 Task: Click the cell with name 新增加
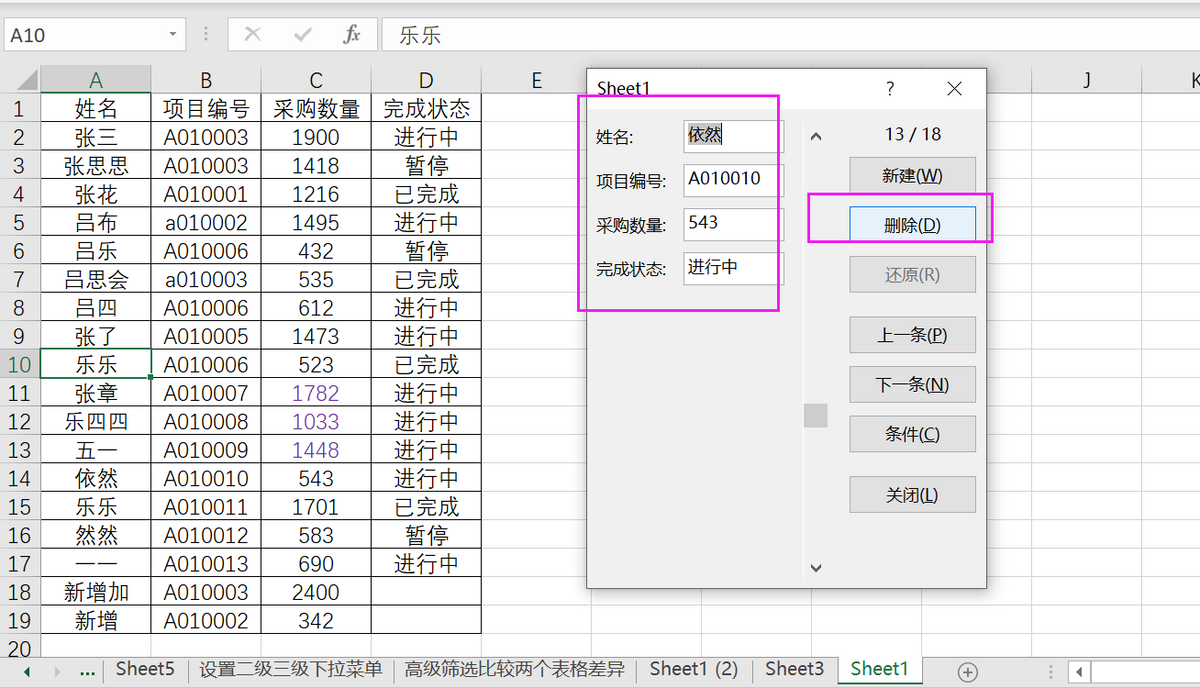(x=96, y=592)
